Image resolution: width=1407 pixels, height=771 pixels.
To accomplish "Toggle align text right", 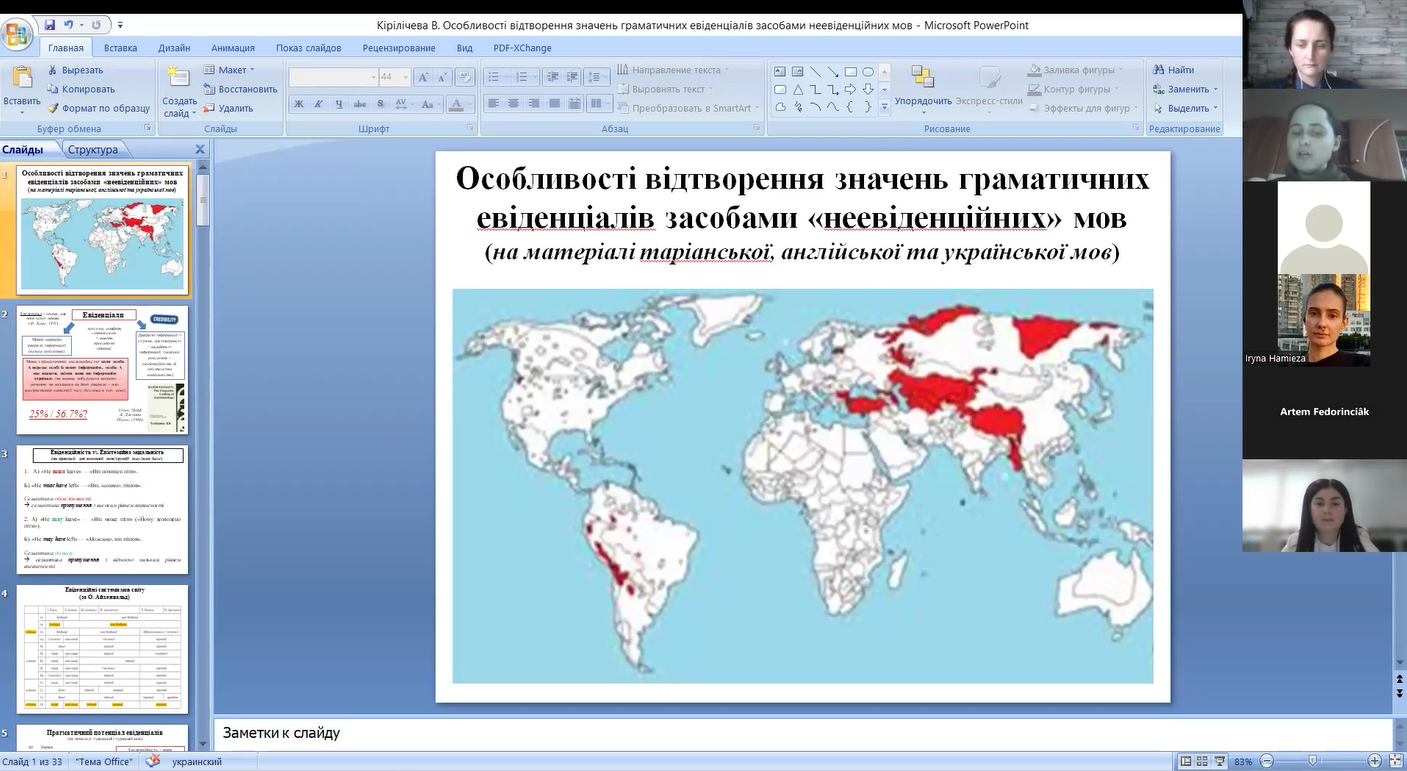I will (532, 103).
